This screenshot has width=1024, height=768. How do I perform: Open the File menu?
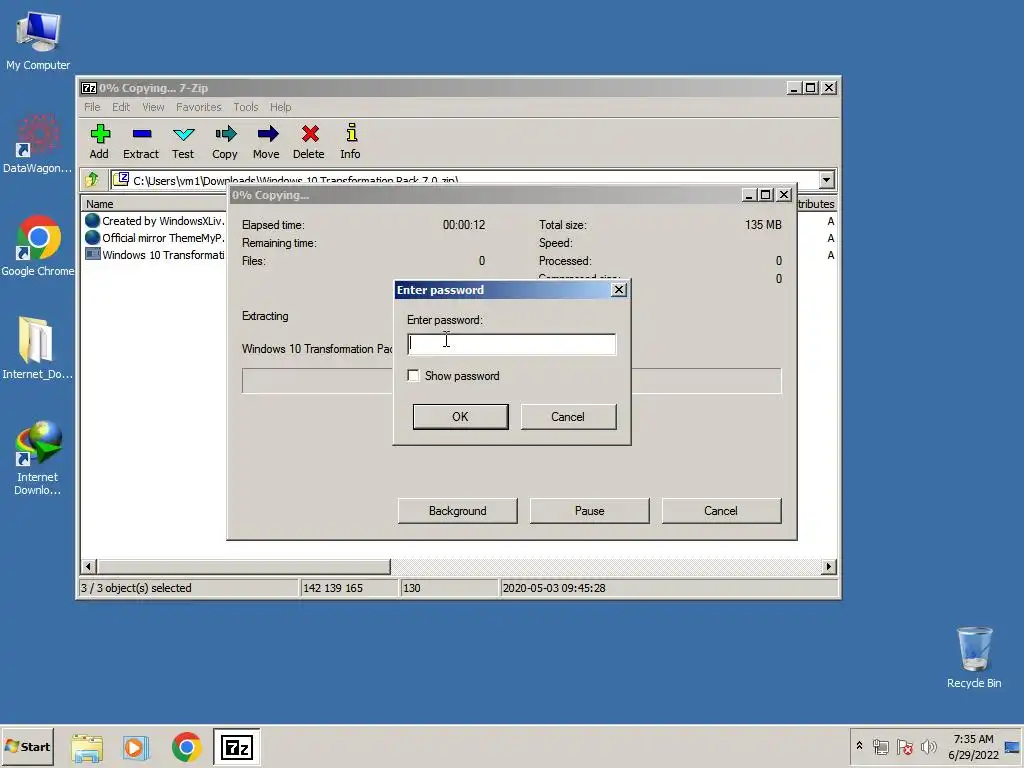[x=92, y=107]
